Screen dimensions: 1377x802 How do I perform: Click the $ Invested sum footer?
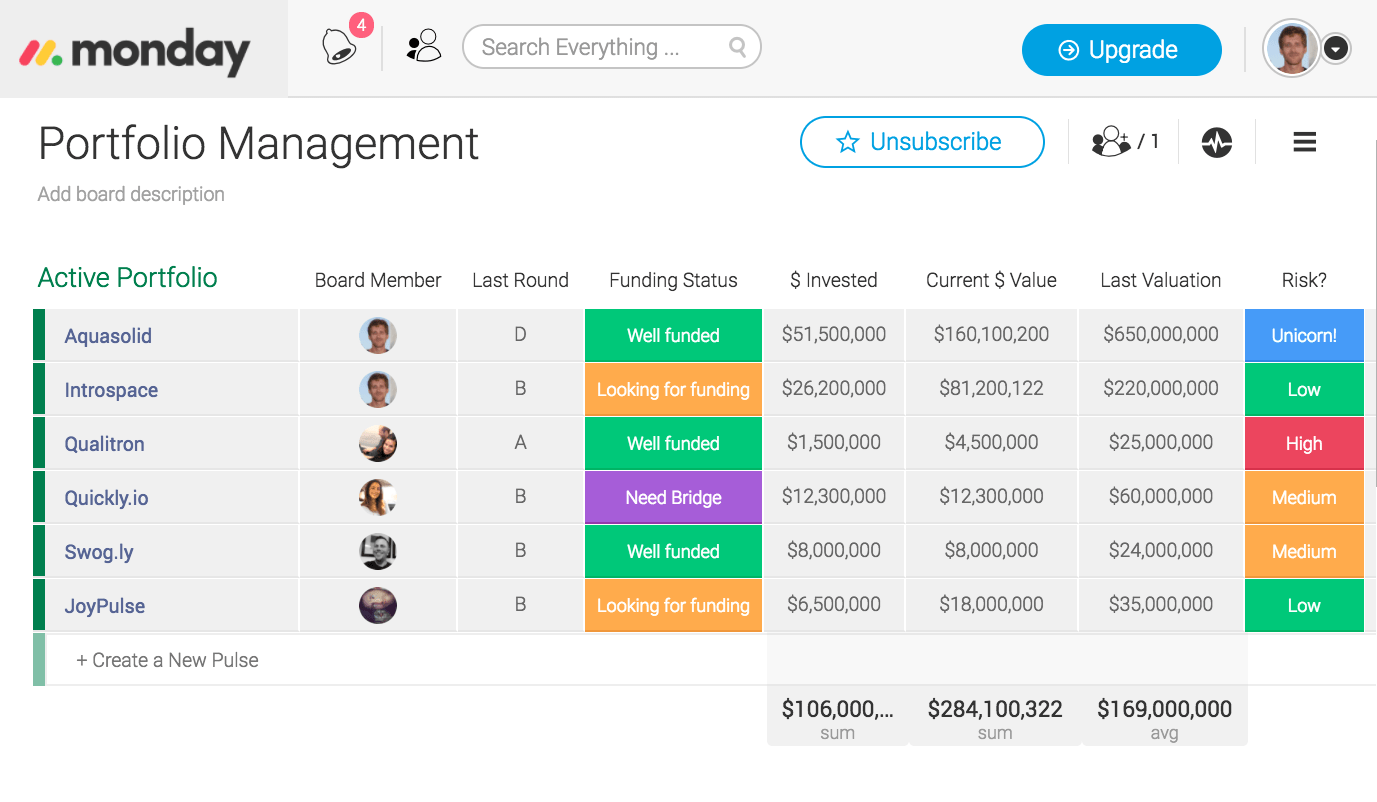tap(837, 718)
